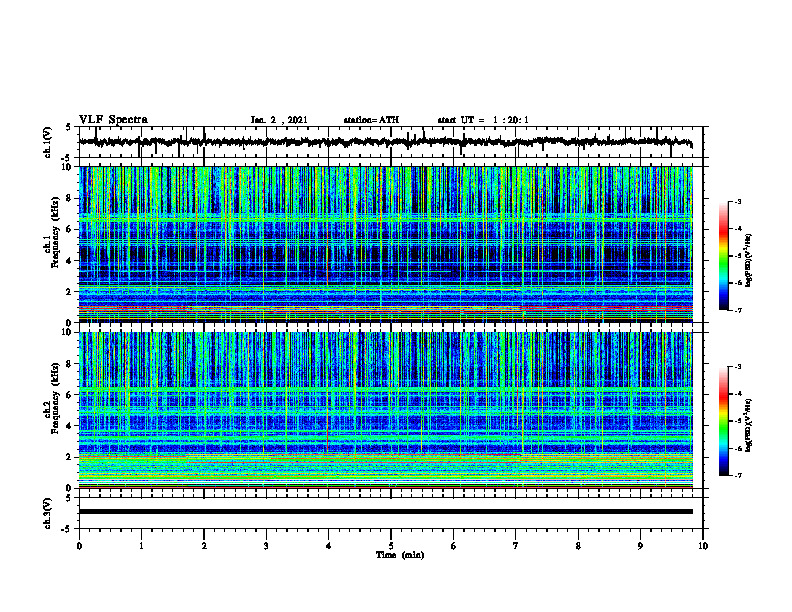Click the time axis tick label "10"
This screenshot has width=792, height=612.
coord(703,546)
